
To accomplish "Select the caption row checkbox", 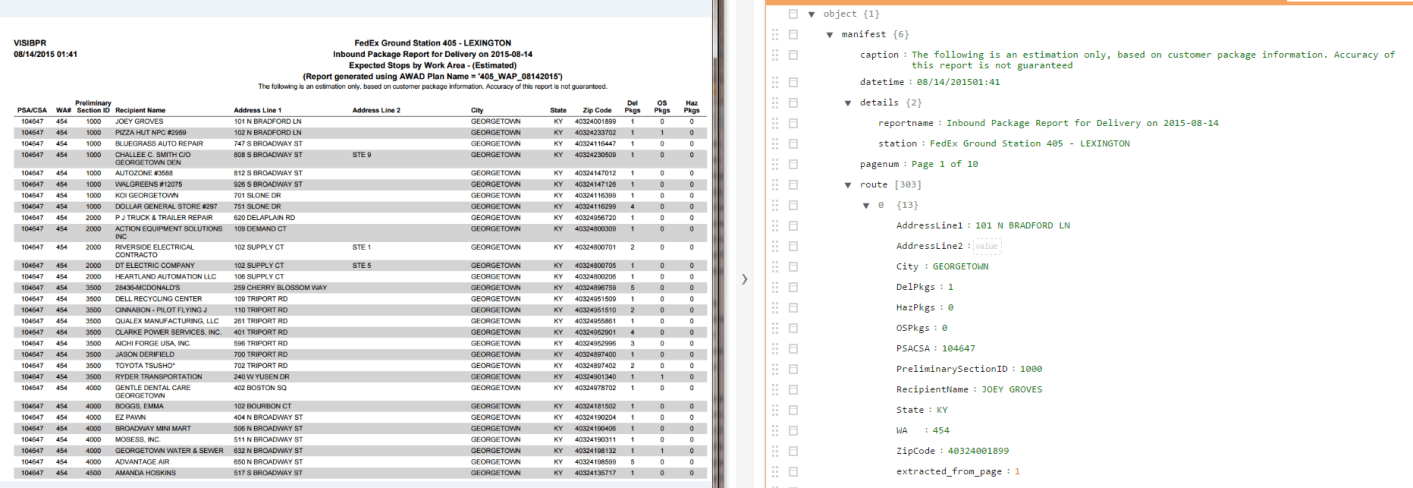I will (793, 55).
